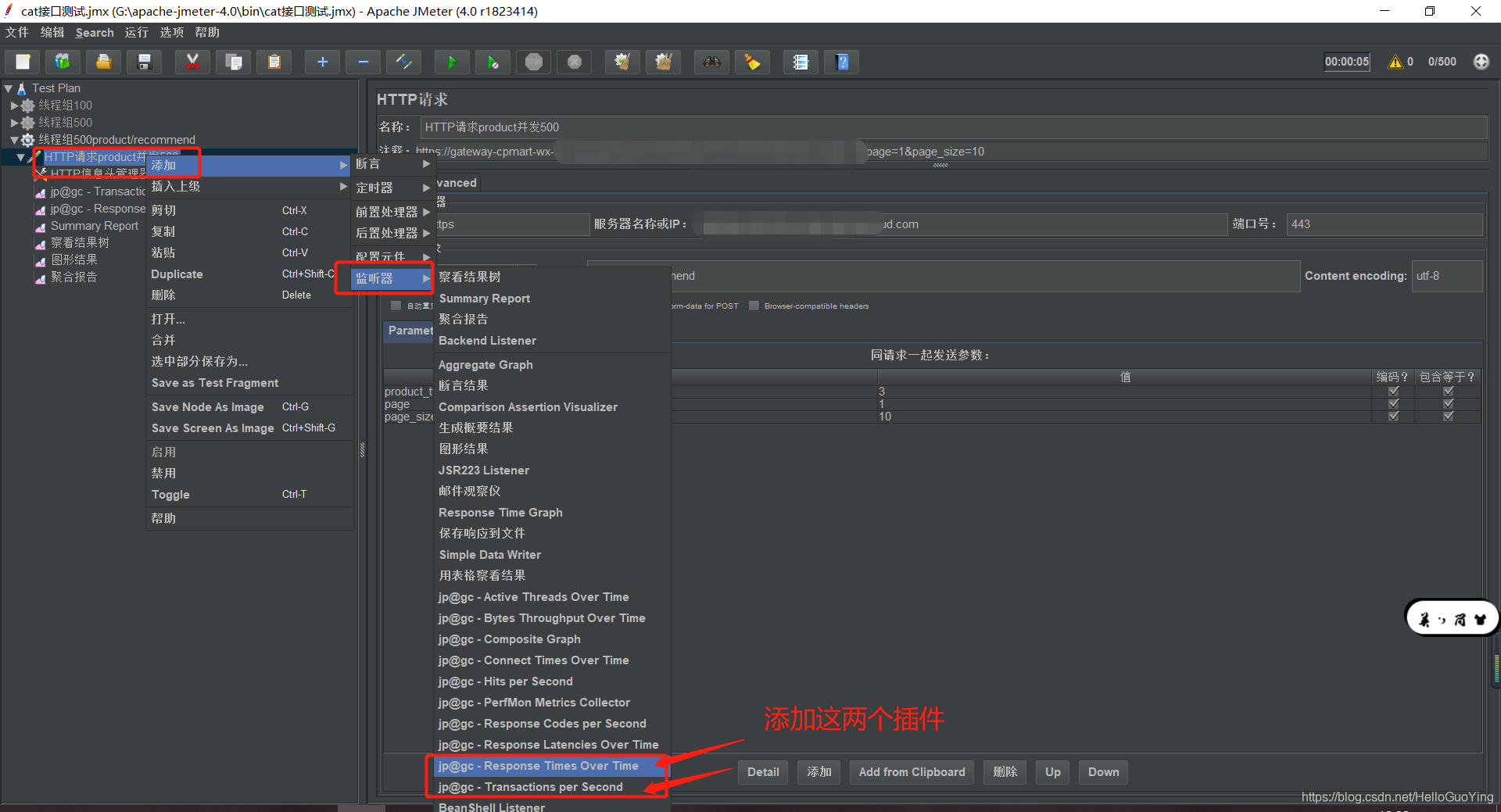Select 图形结果 node in test tree
Screen dimensions: 1501x812
tap(74, 260)
